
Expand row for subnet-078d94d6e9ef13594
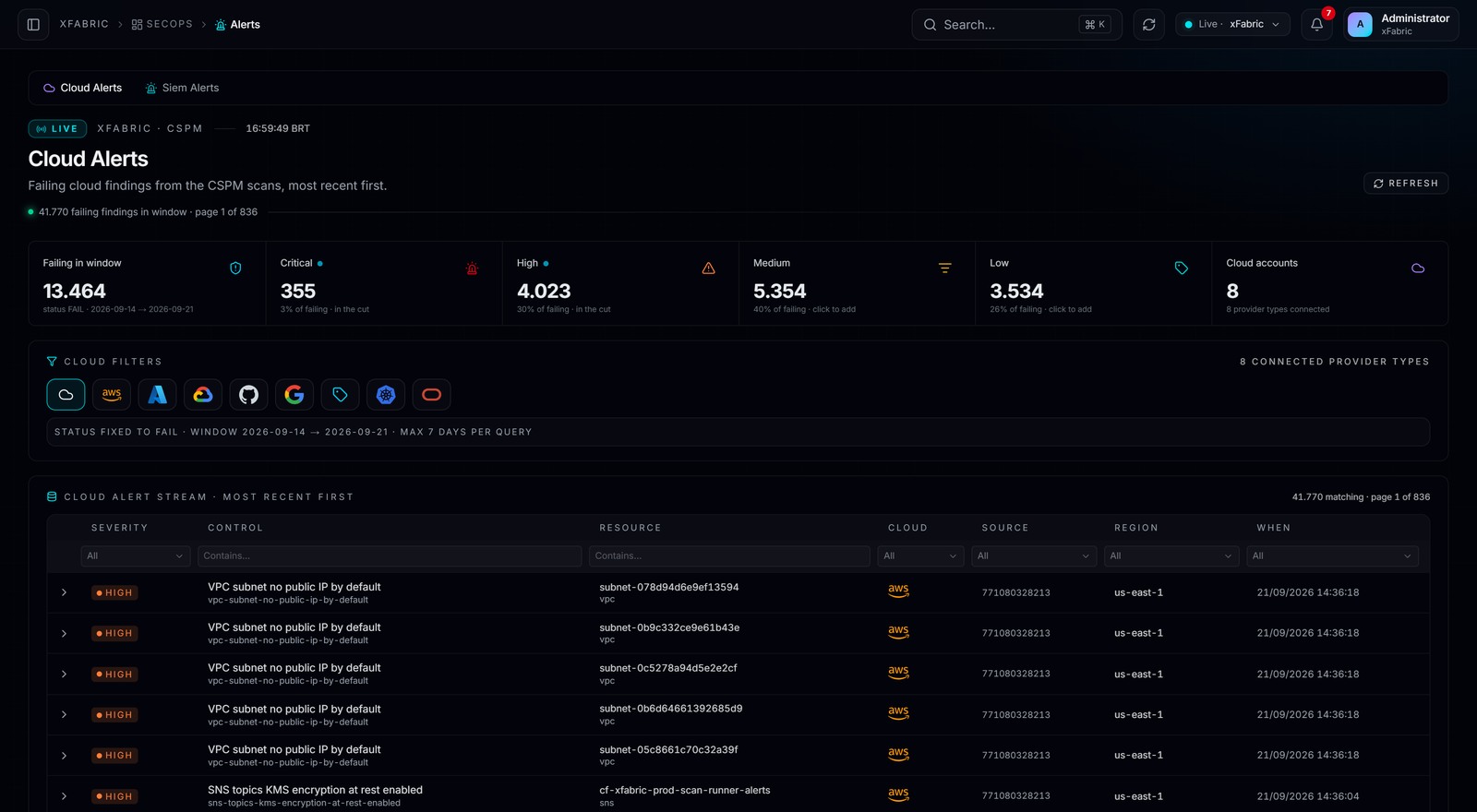coord(64,592)
